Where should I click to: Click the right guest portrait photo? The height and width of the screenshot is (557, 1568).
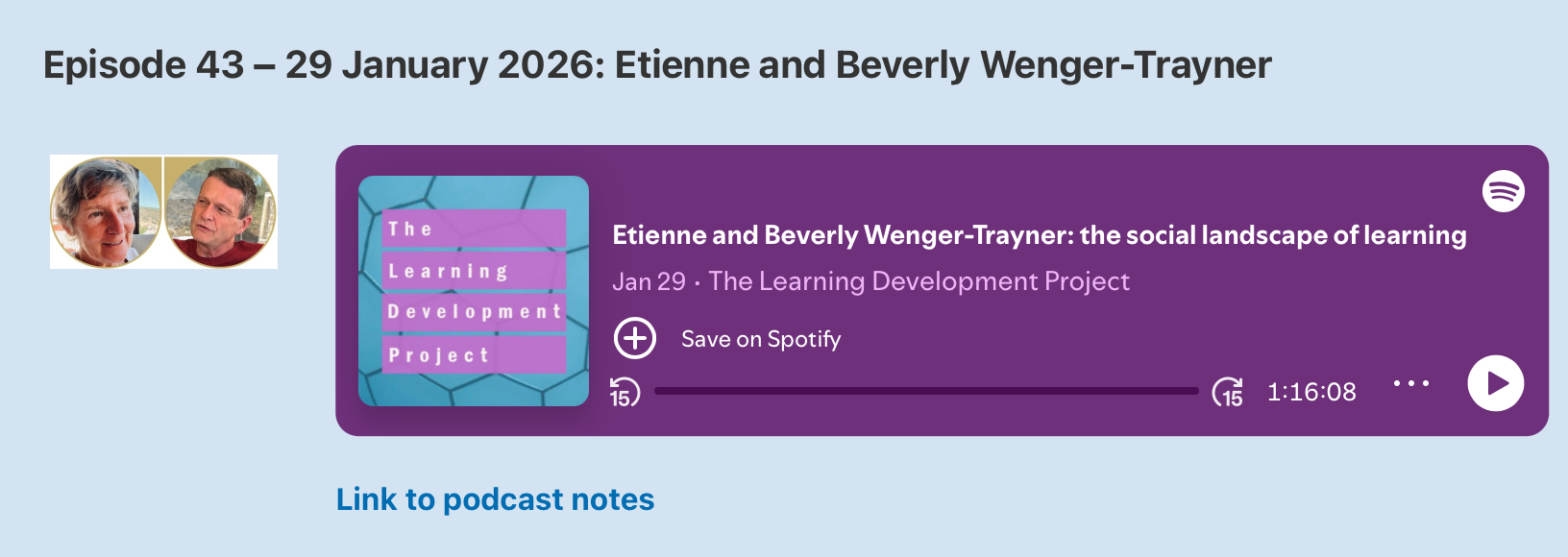click(x=220, y=212)
